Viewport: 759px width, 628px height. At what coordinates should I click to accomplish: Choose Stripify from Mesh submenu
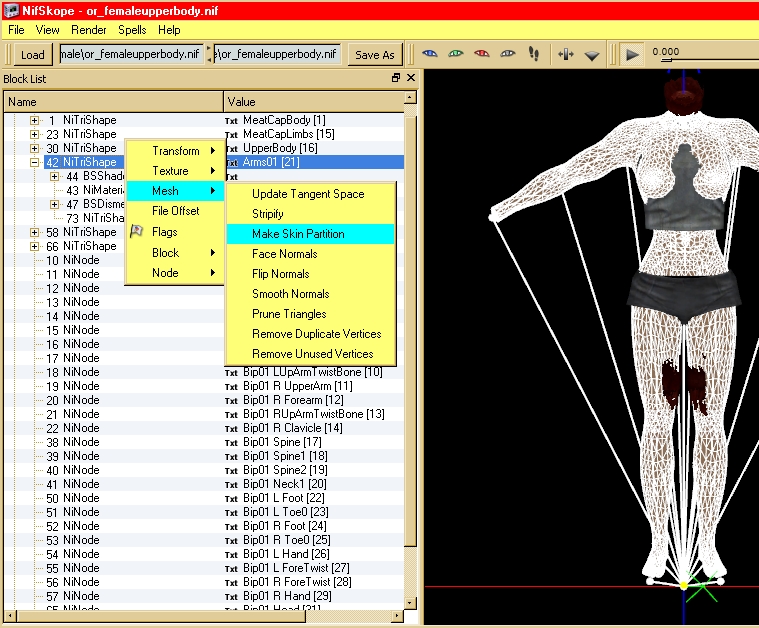point(310,214)
